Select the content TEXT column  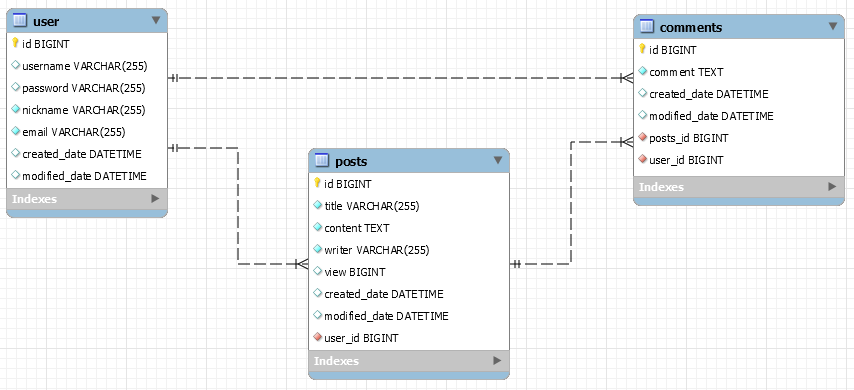coord(357,228)
